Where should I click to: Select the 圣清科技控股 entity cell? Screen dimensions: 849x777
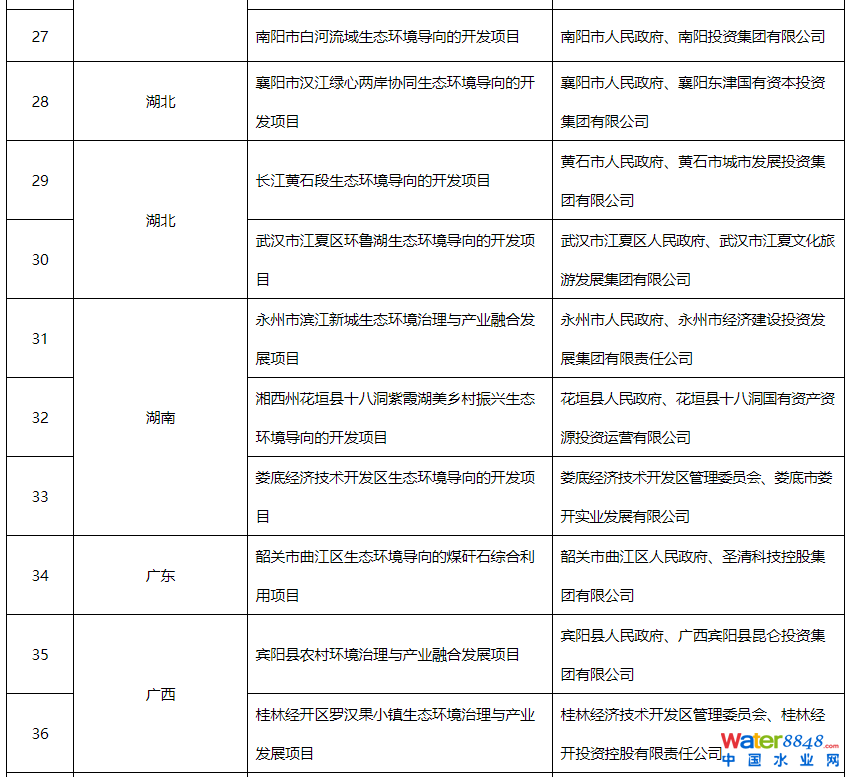point(693,575)
